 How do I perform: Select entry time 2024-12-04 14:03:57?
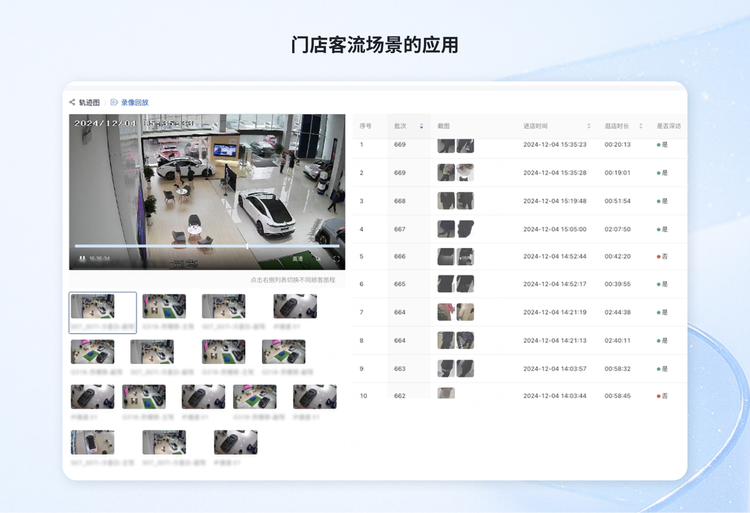point(554,369)
